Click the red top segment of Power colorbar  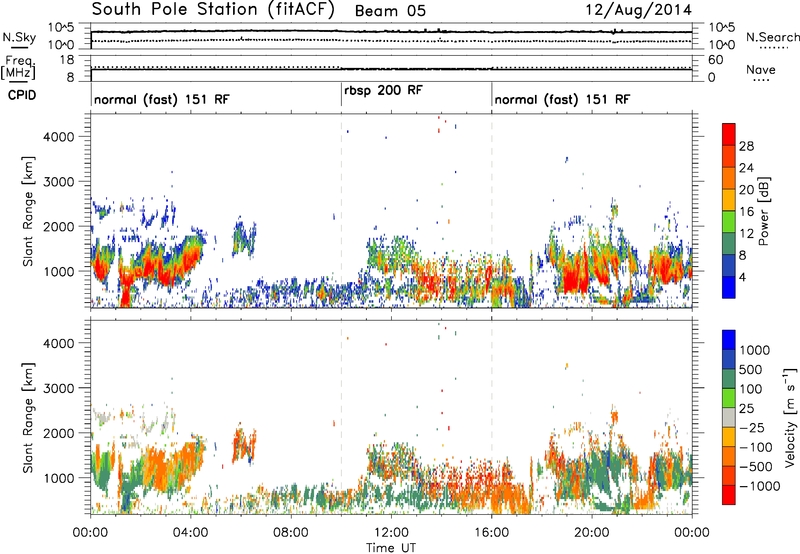(x=729, y=134)
